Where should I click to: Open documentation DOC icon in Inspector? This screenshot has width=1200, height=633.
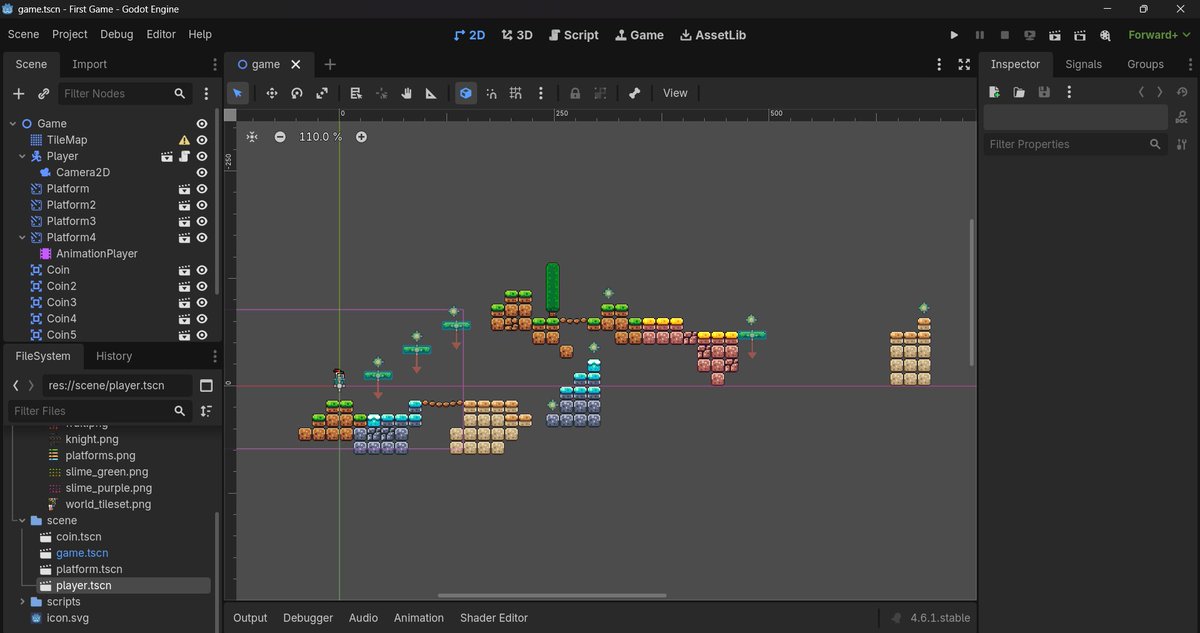click(1183, 117)
